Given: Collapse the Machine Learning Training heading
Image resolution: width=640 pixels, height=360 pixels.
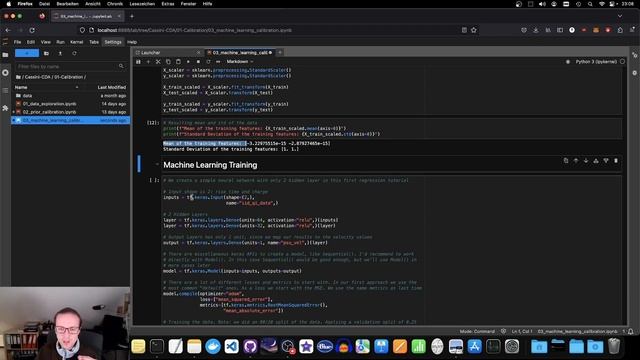Looking at the screenshot, I should click(x=157, y=164).
